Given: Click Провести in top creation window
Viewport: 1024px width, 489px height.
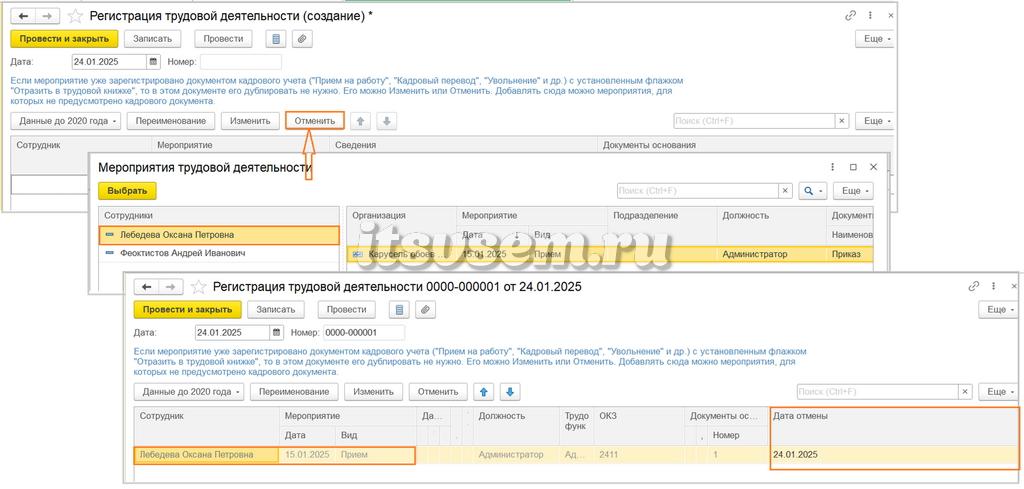Looking at the screenshot, I should point(223,39).
